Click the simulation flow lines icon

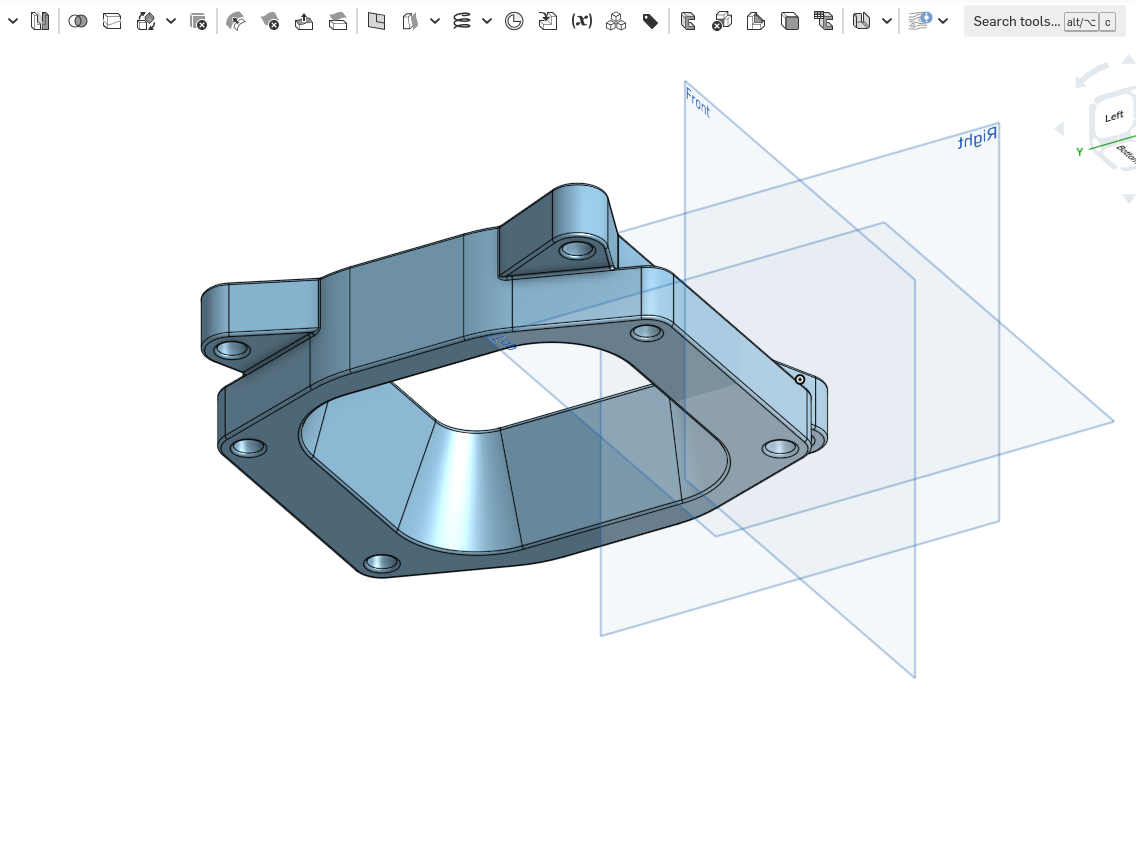coord(919,21)
